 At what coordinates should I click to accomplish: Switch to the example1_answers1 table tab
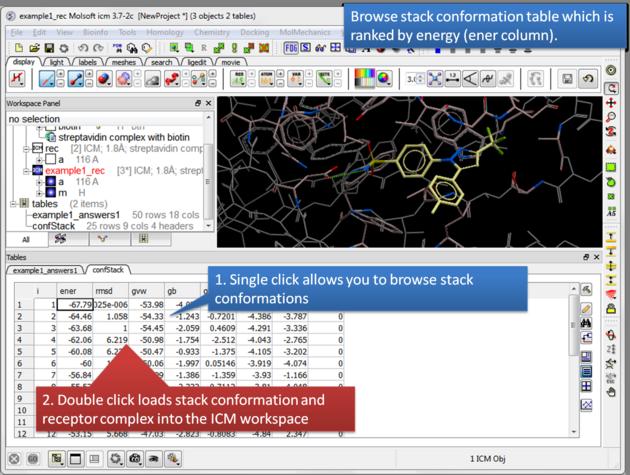(x=47, y=270)
